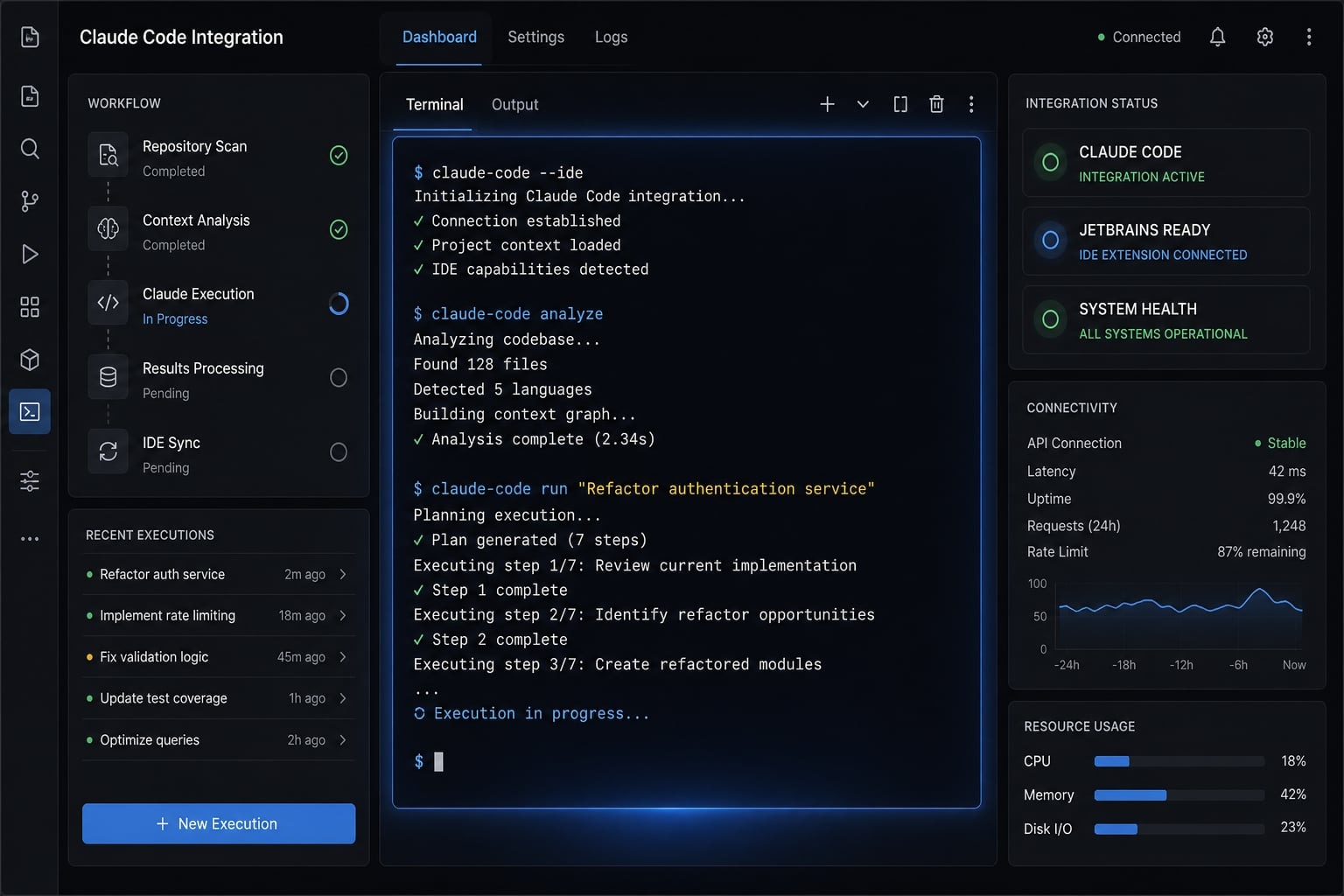1344x896 pixels.
Task: Click the run/play icon in sidebar
Action: pyautogui.click(x=30, y=254)
